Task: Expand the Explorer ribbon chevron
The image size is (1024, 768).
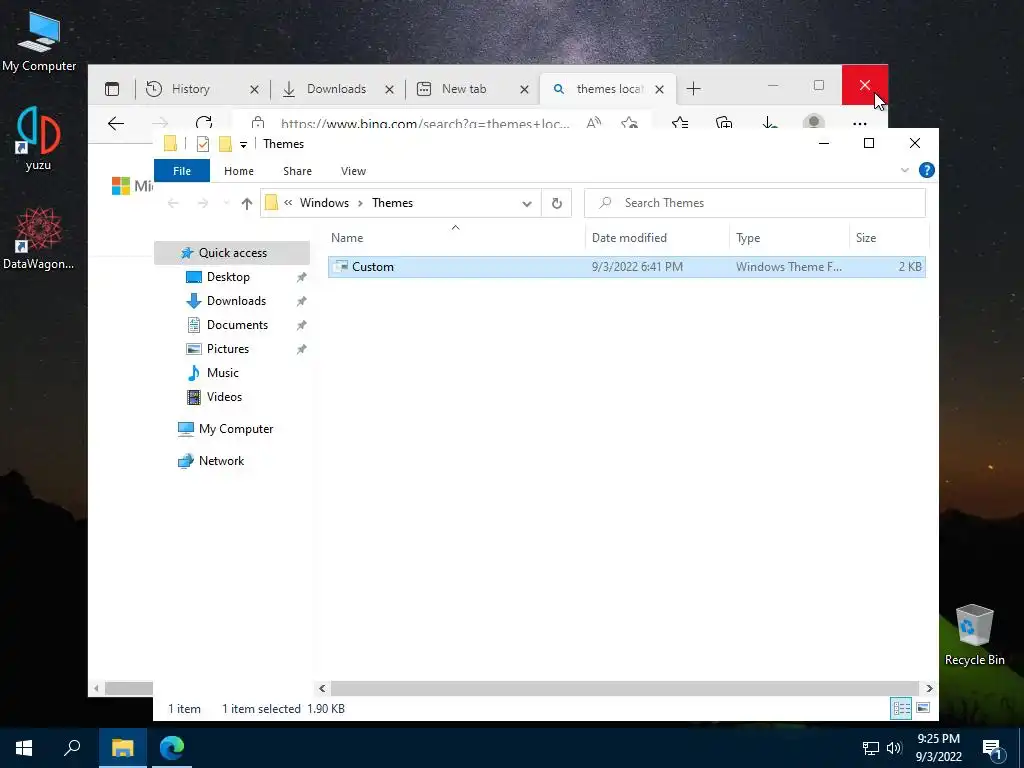Action: click(904, 170)
